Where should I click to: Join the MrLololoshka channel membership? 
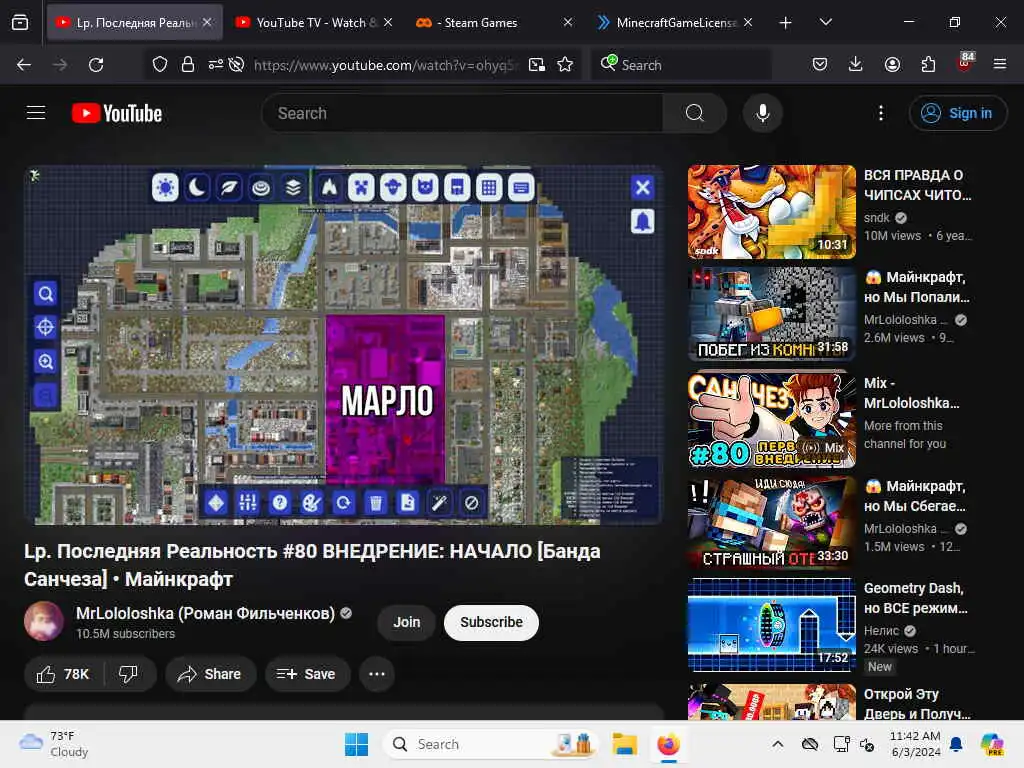(406, 622)
